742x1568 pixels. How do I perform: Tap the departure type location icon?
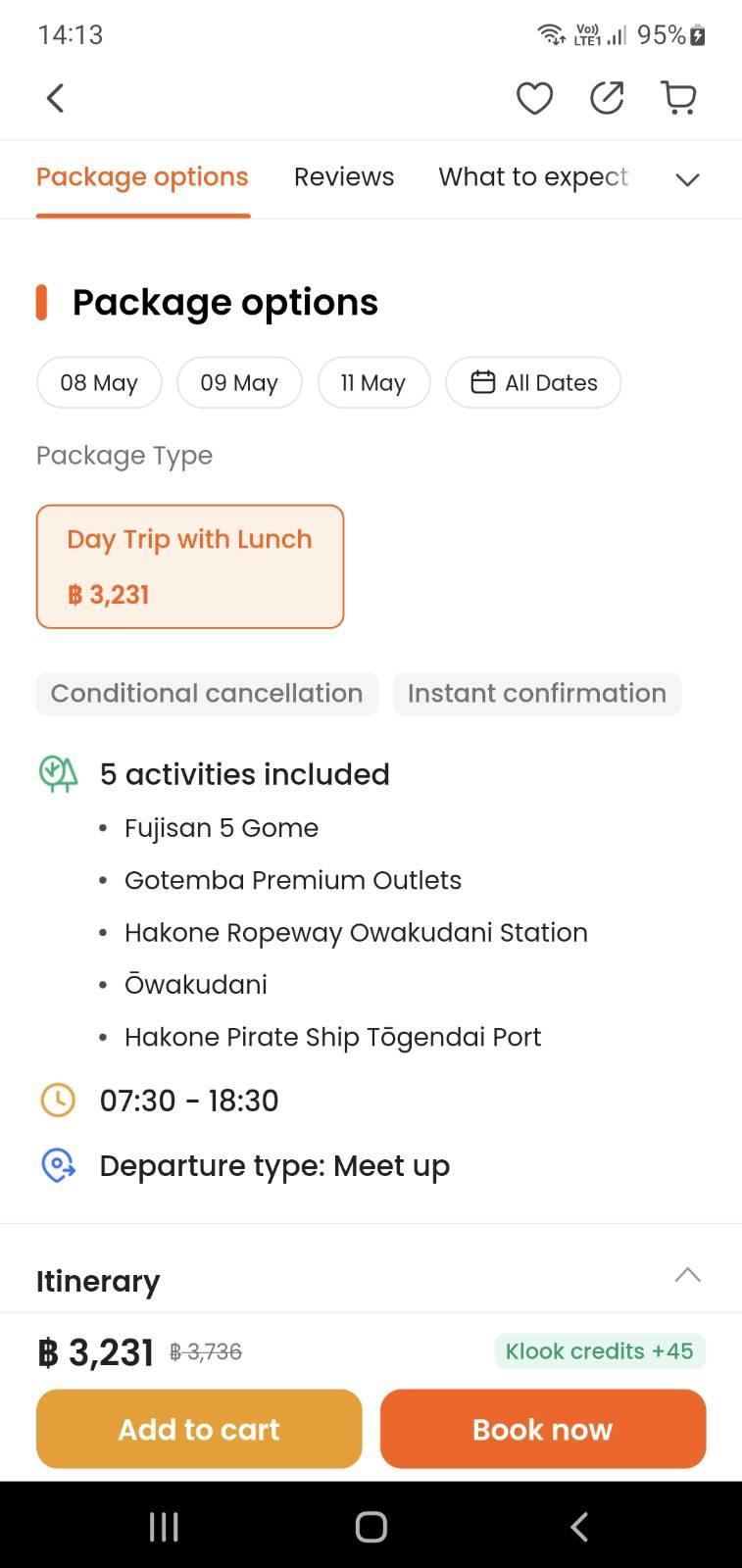58,1165
